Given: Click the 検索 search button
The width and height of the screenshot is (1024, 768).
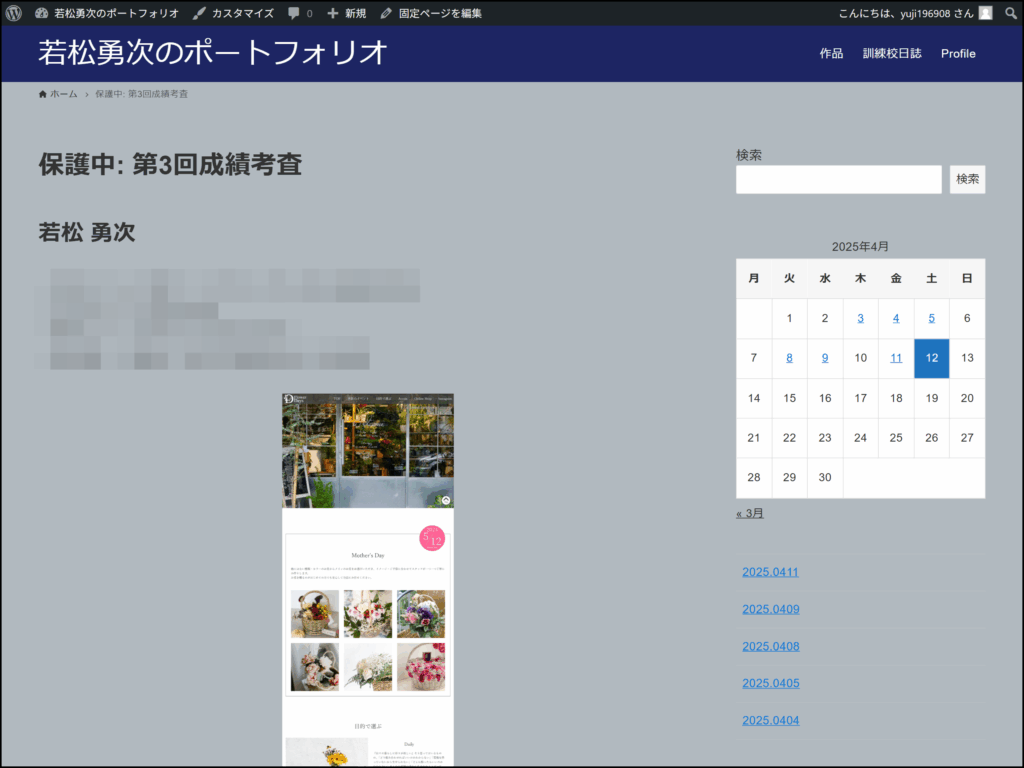Looking at the screenshot, I should click(x=967, y=179).
